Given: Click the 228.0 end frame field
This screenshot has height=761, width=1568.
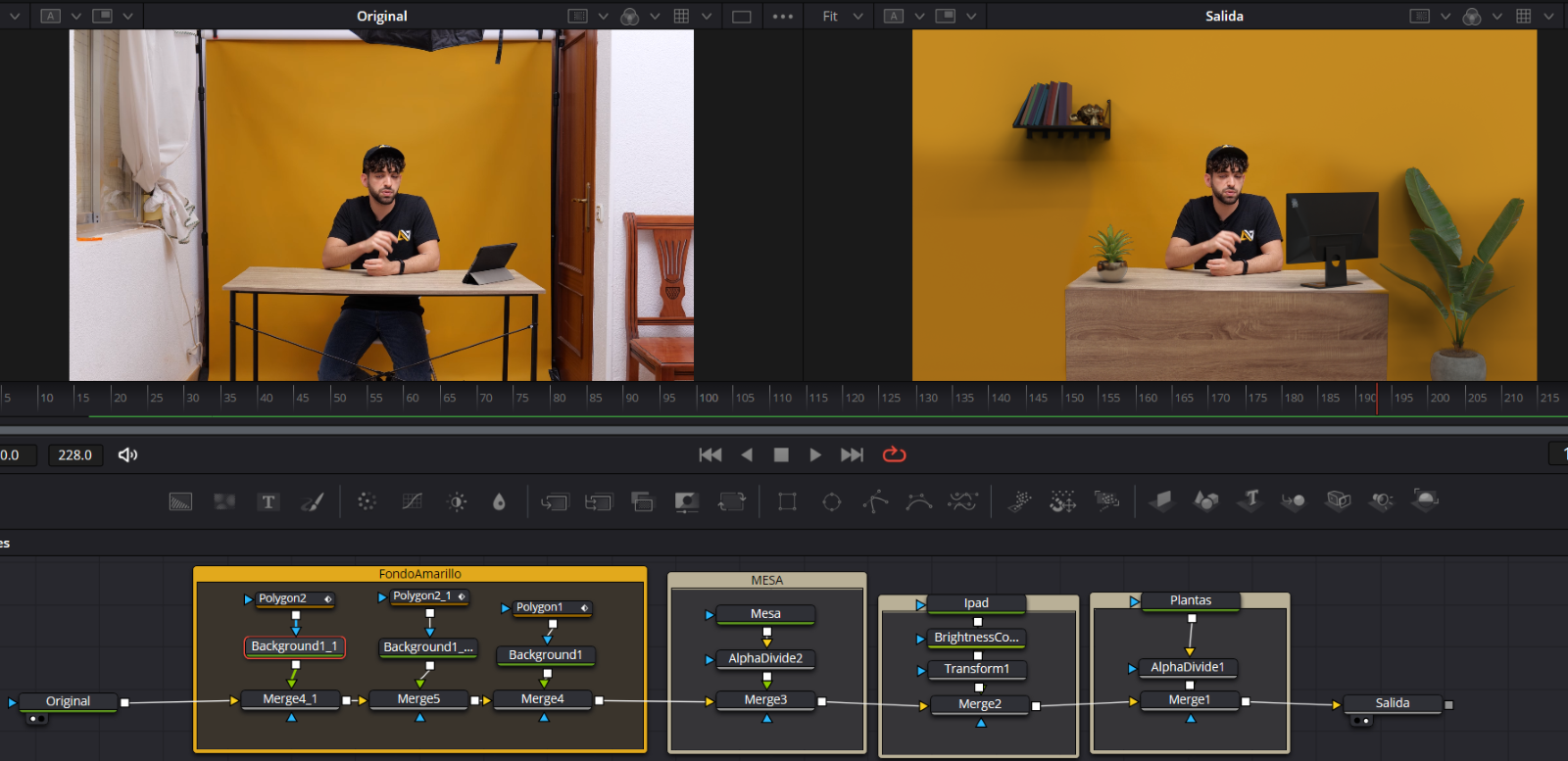Looking at the screenshot, I should tap(75, 454).
